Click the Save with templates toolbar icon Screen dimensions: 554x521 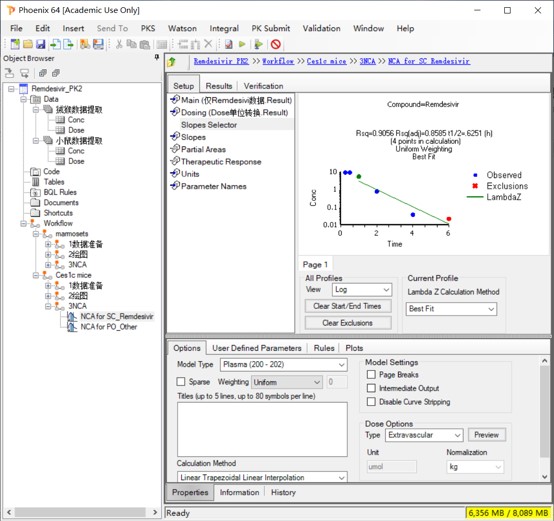pos(98,44)
